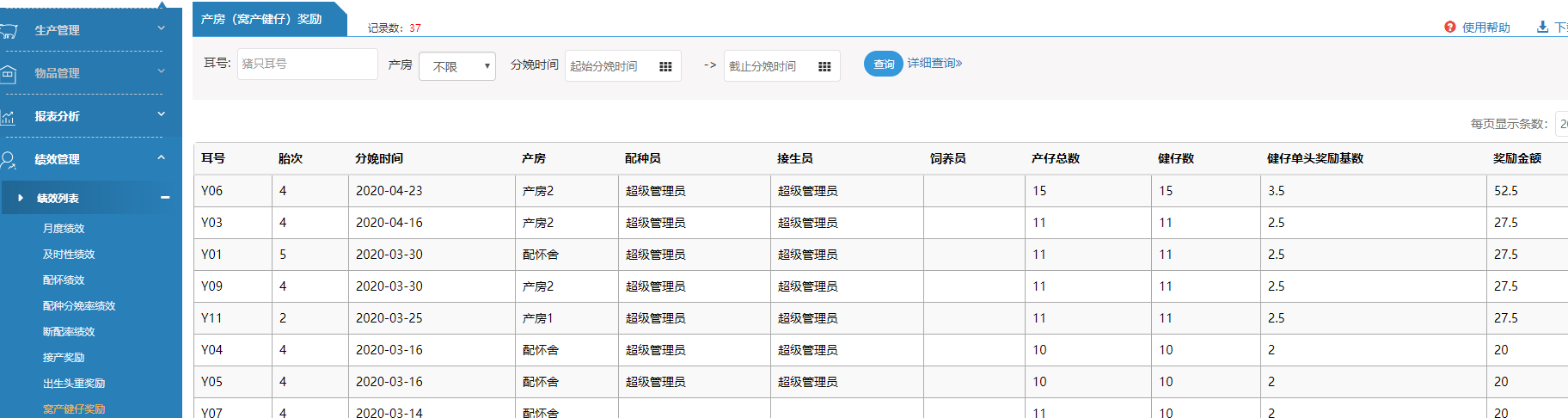Viewport: 1568px width, 418px height.
Task: Click the 分娩时间 column header
Action: point(379,159)
